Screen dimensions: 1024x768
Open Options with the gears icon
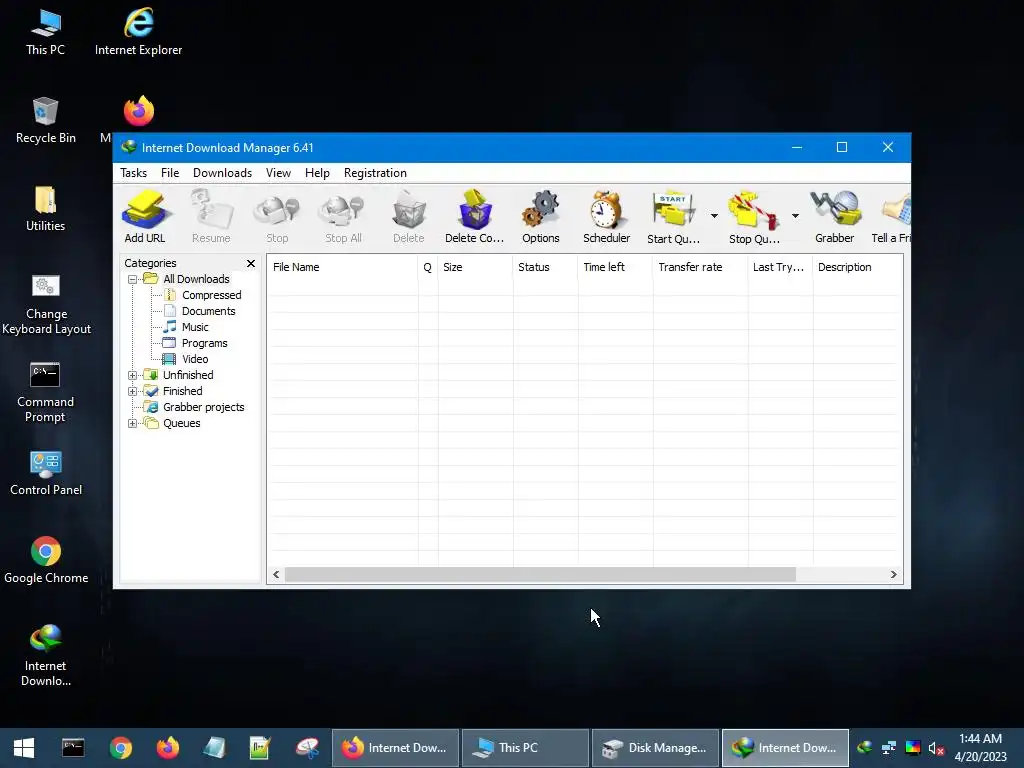click(541, 216)
